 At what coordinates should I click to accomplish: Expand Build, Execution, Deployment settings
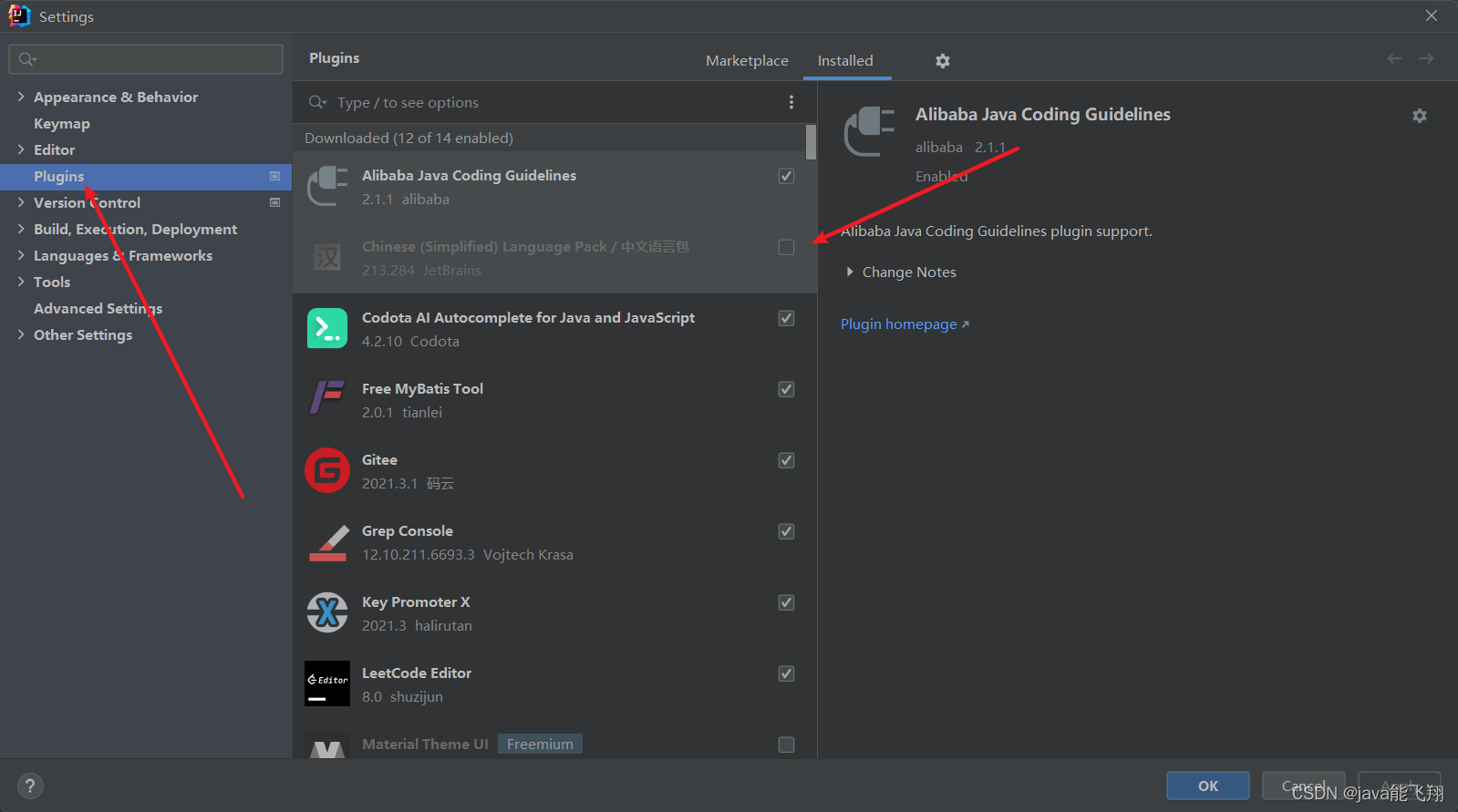click(x=21, y=229)
